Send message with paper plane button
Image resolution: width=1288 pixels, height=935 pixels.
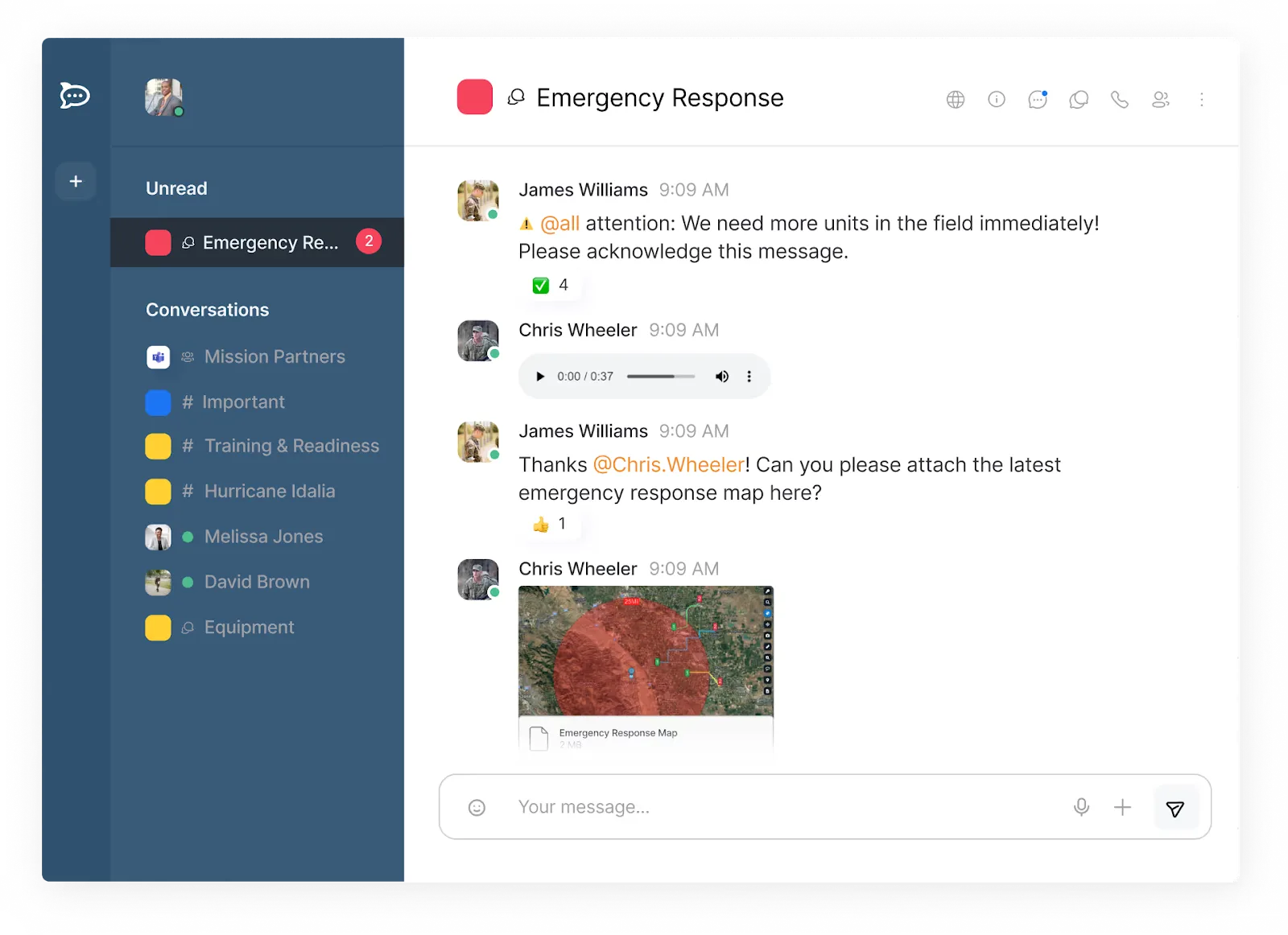[1175, 807]
